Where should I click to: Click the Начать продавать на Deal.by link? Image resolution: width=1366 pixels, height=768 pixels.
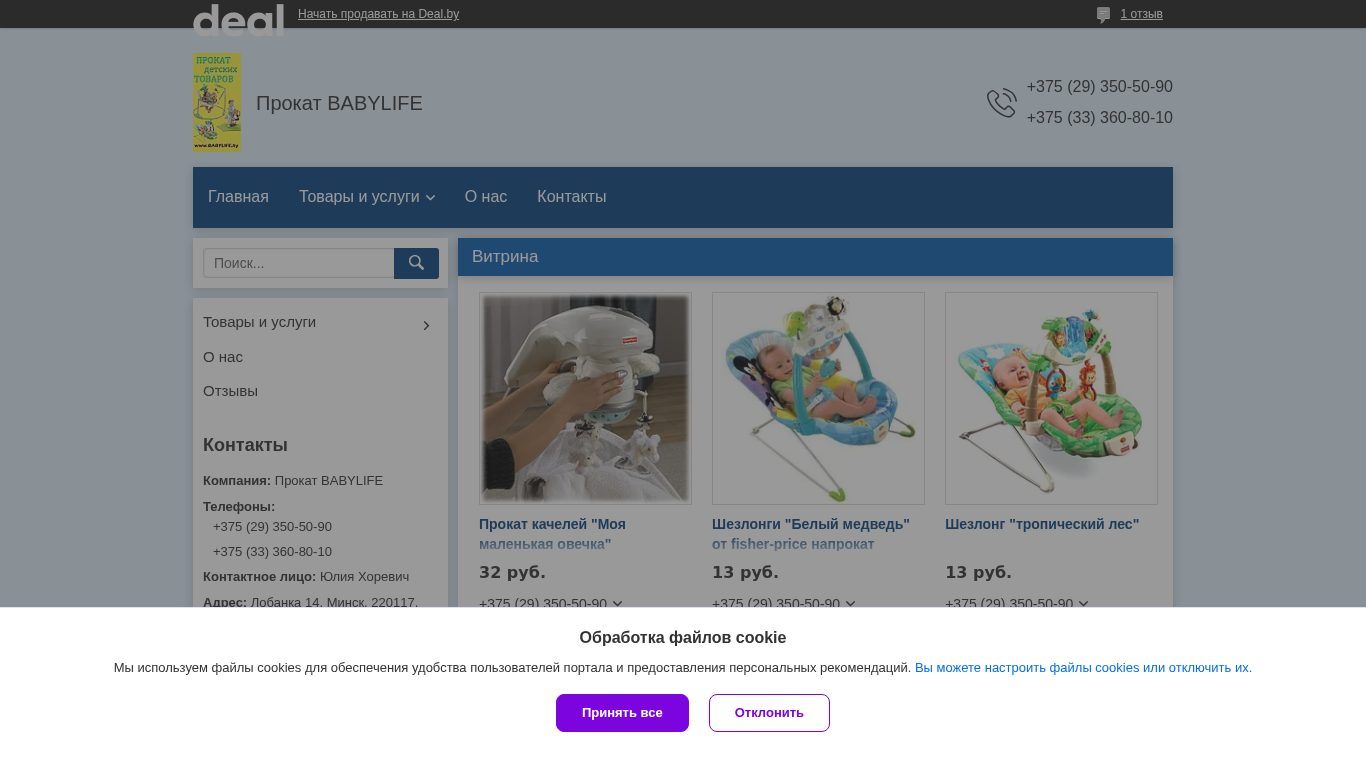coord(378,14)
